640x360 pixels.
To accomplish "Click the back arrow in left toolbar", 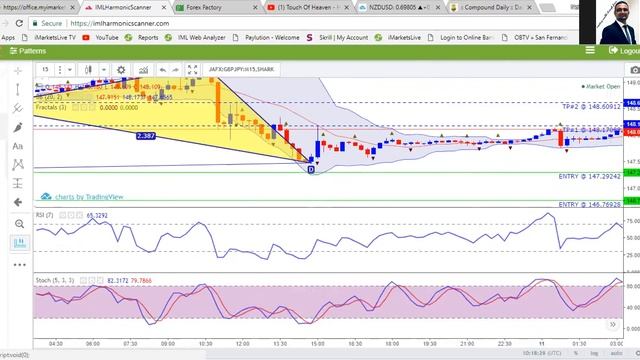I will point(18,202).
